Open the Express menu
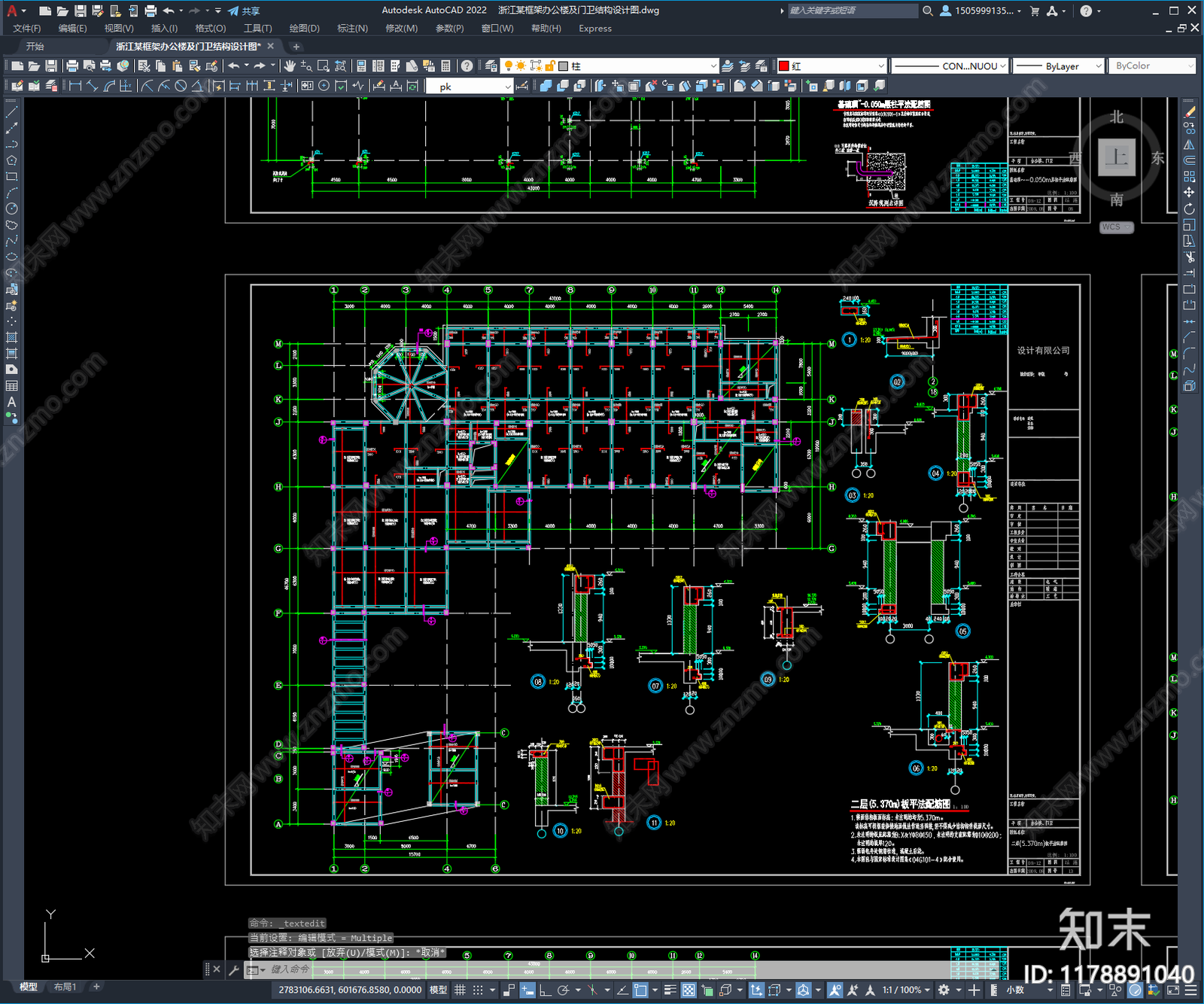Viewport: 1204px width, 1004px height. [595, 29]
